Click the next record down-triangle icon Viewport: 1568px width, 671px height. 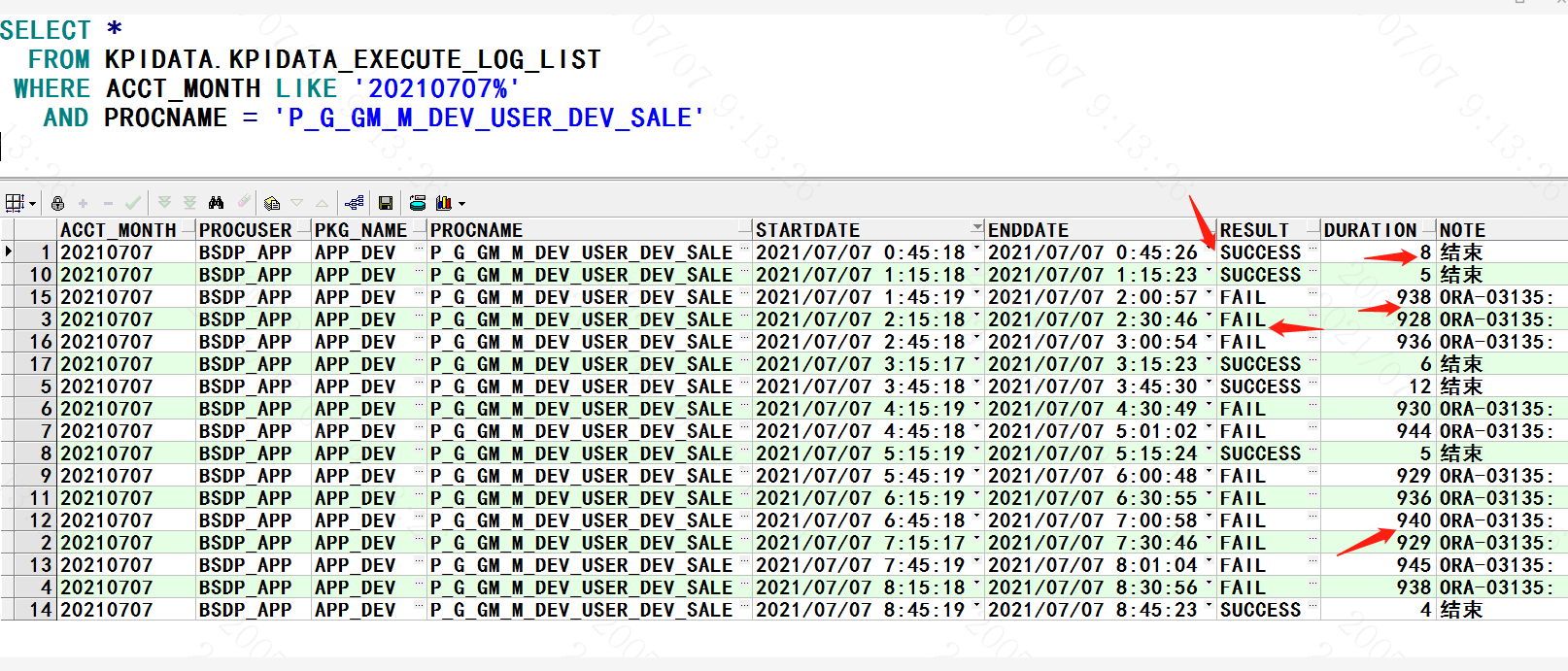click(297, 203)
